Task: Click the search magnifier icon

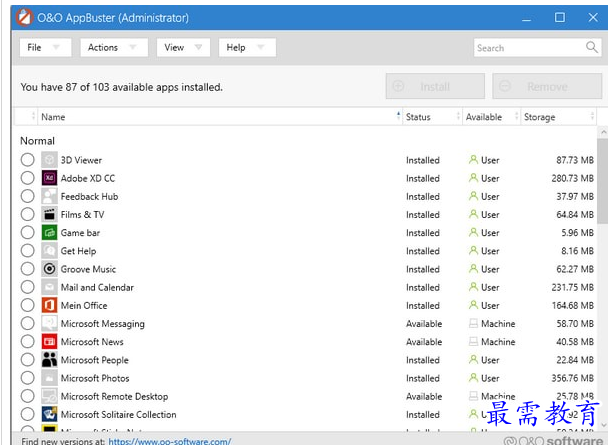Action: (x=592, y=47)
